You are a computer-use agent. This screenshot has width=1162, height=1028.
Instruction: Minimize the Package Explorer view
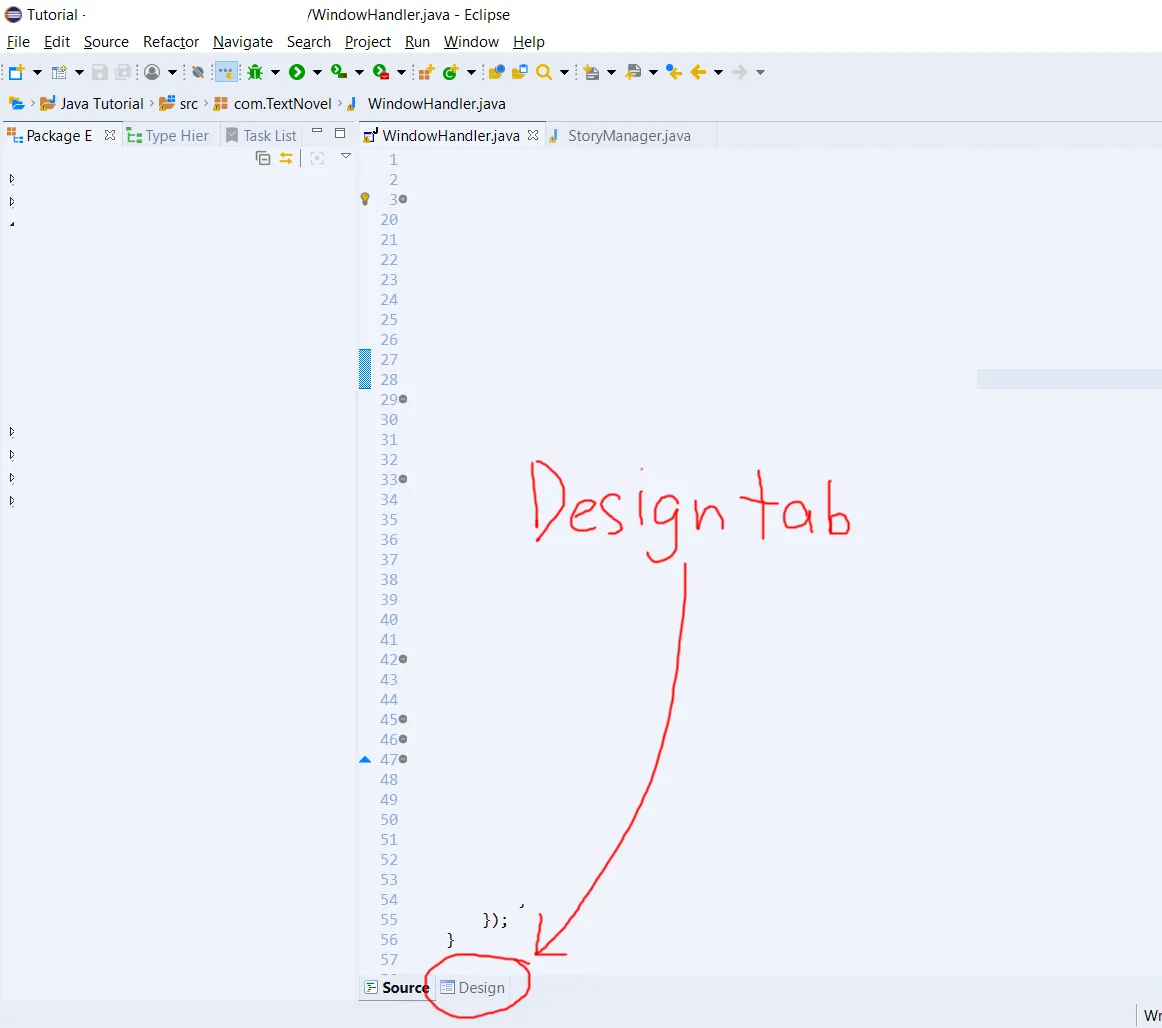point(317,132)
